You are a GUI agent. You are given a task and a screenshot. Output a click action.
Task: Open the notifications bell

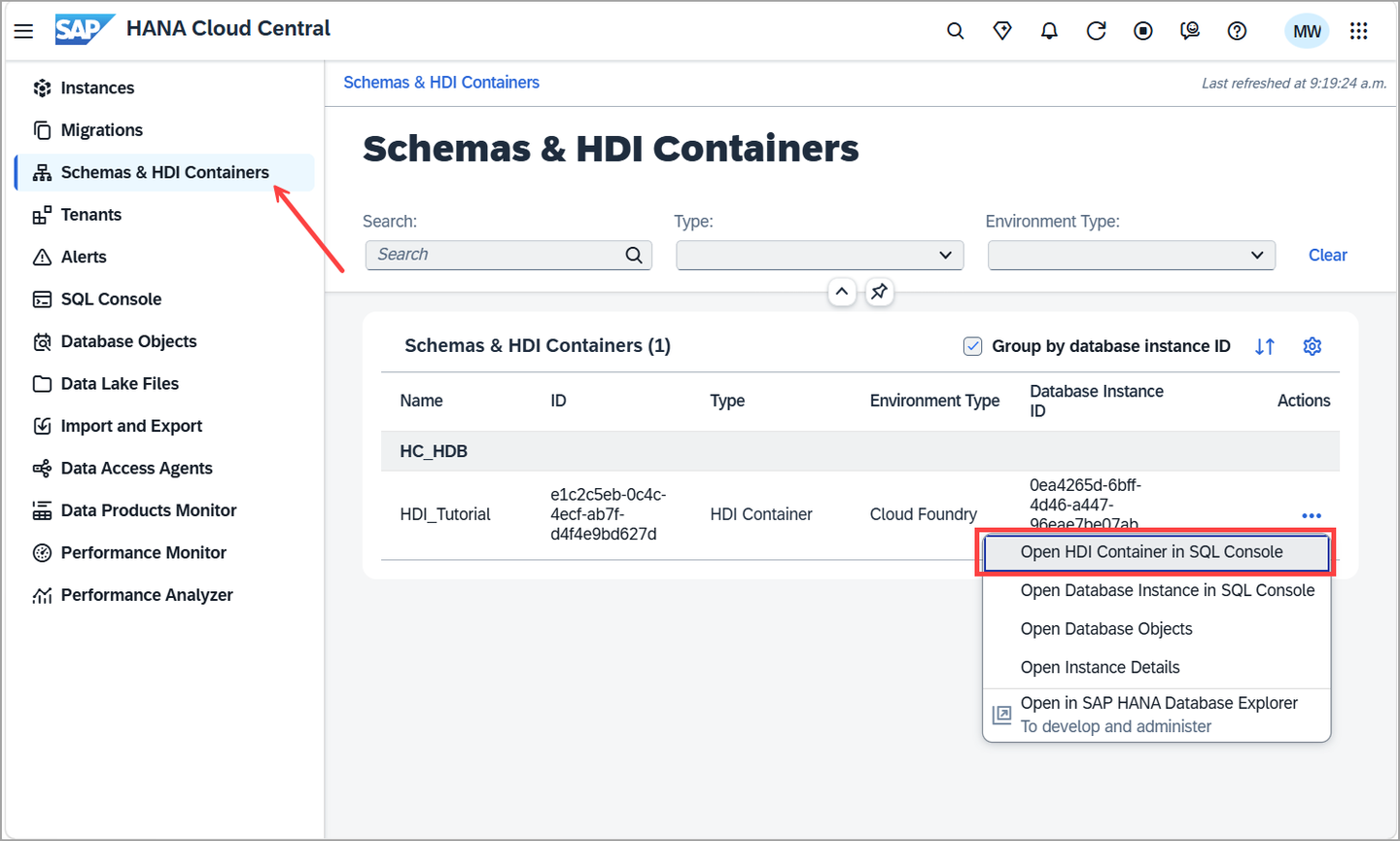(1049, 31)
